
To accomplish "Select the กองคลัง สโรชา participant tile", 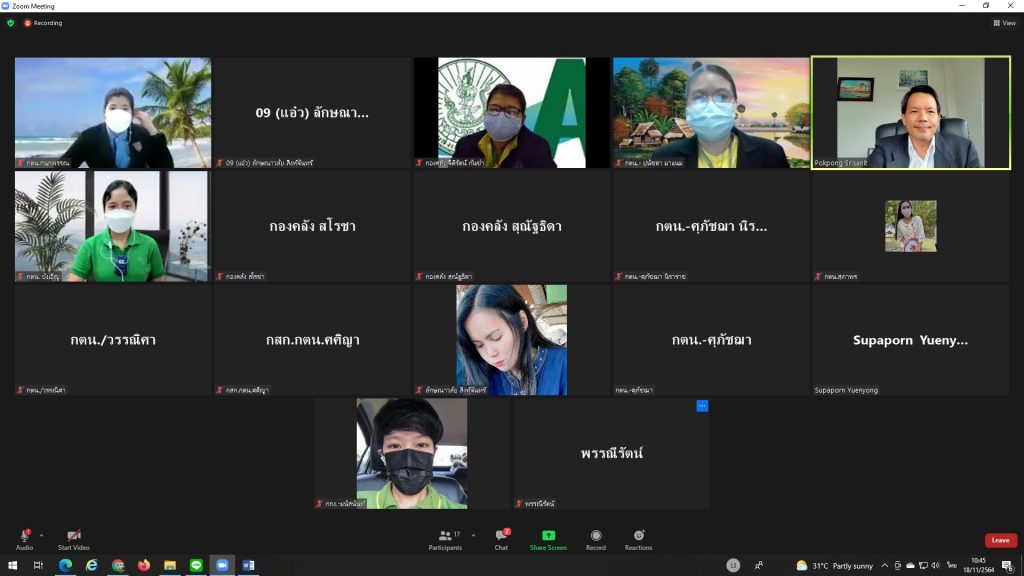I will point(312,226).
